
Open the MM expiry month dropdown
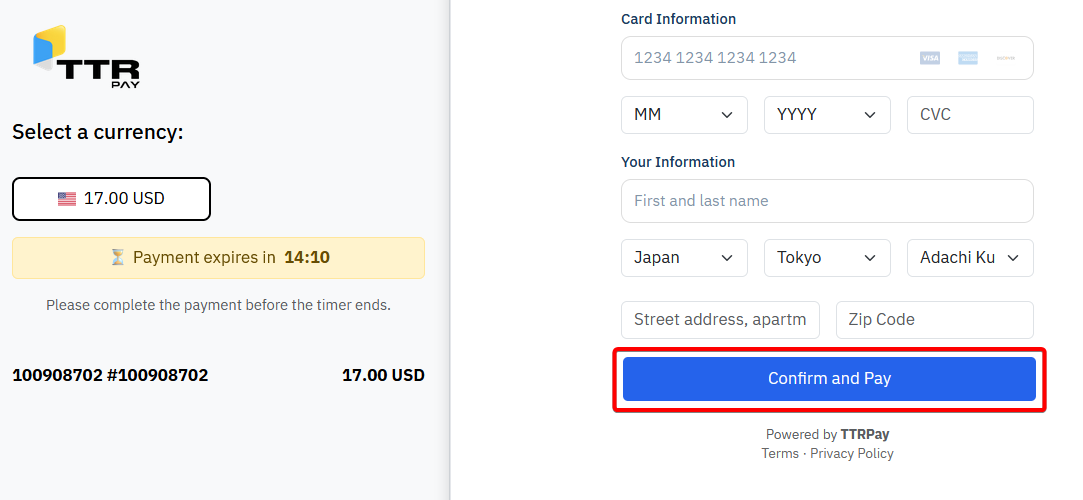pyautogui.click(x=684, y=115)
